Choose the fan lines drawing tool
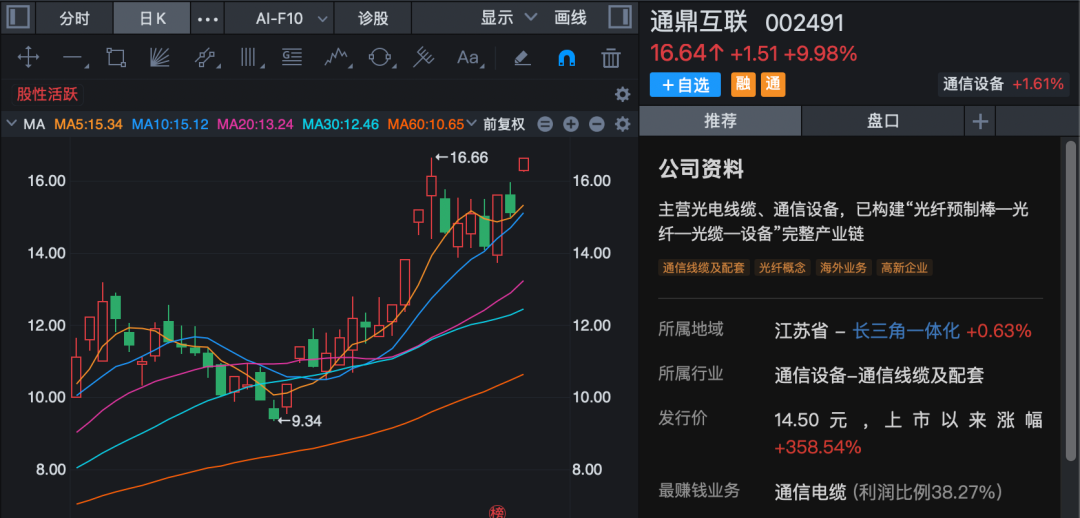Screen dimensions: 1080x518 click(x=160, y=58)
